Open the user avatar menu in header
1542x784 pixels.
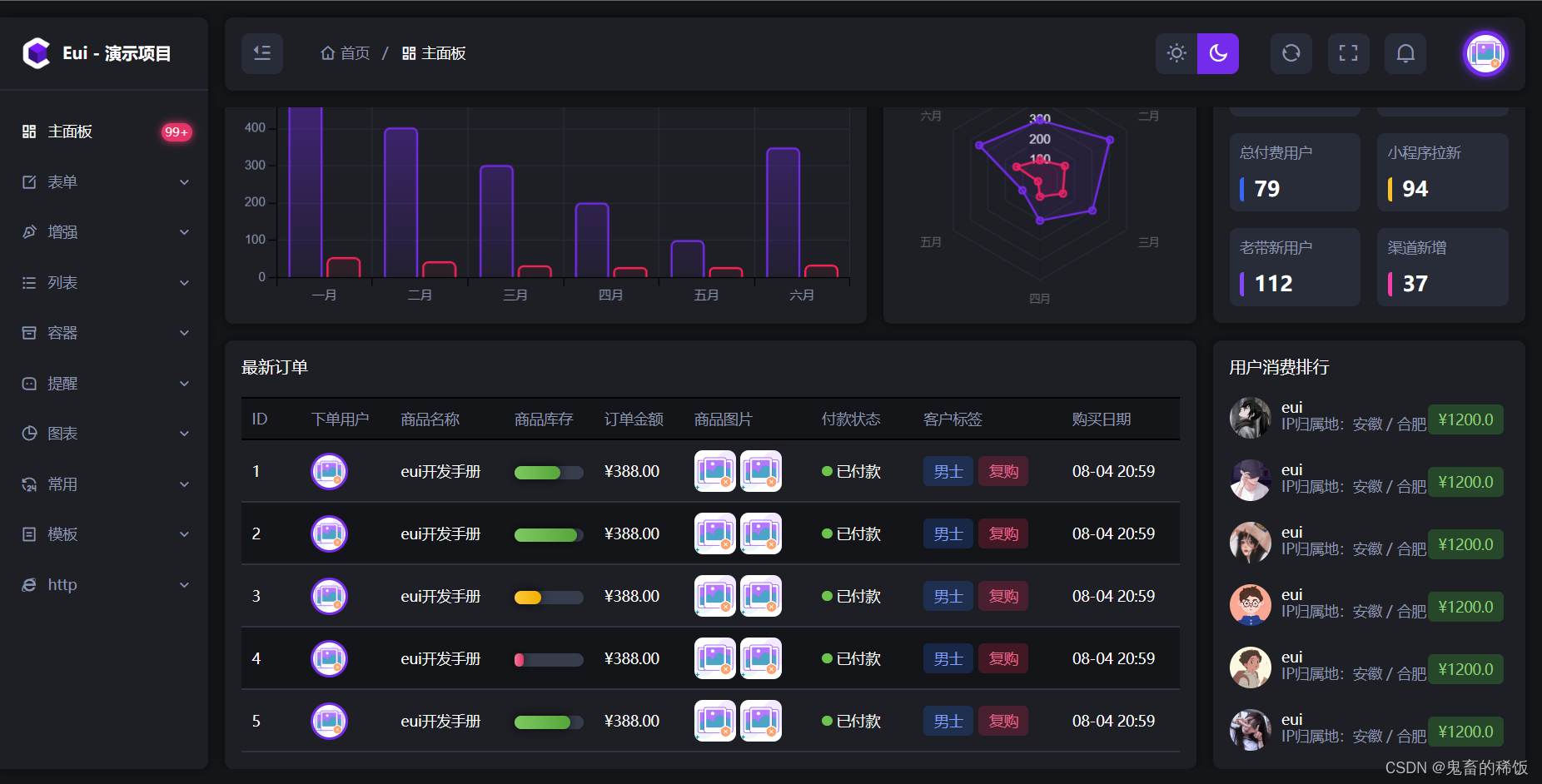pyautogui.click(x=1485, y=53)
